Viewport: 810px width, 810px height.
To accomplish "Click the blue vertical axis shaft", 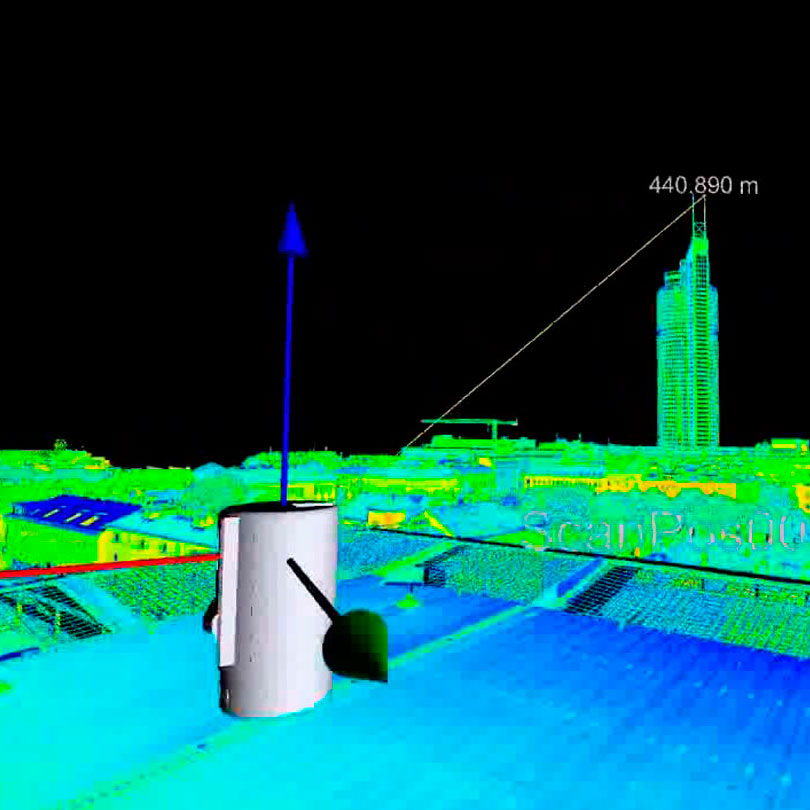I will tap(288, 380).
